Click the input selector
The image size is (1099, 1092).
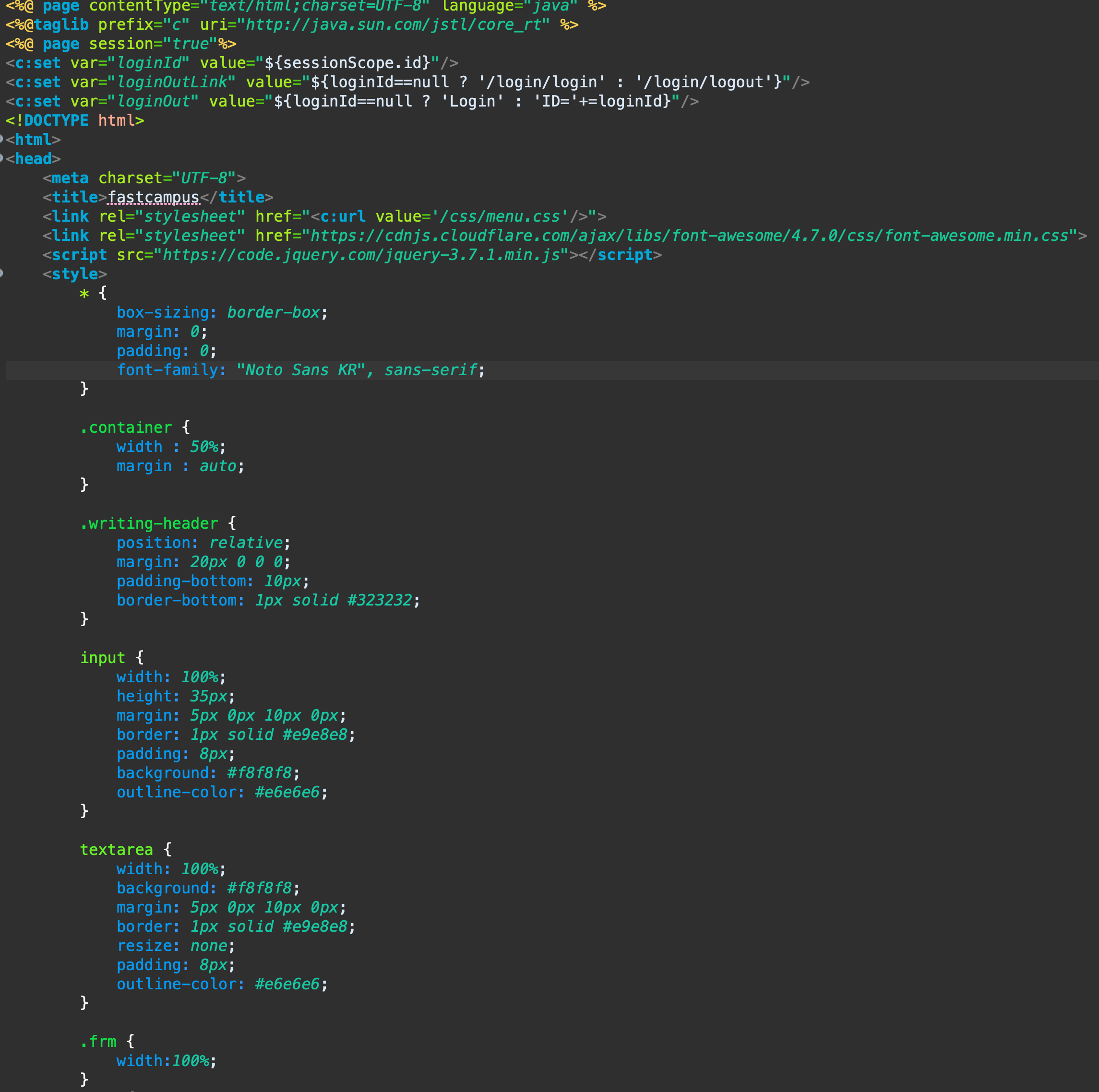[102, 658]
